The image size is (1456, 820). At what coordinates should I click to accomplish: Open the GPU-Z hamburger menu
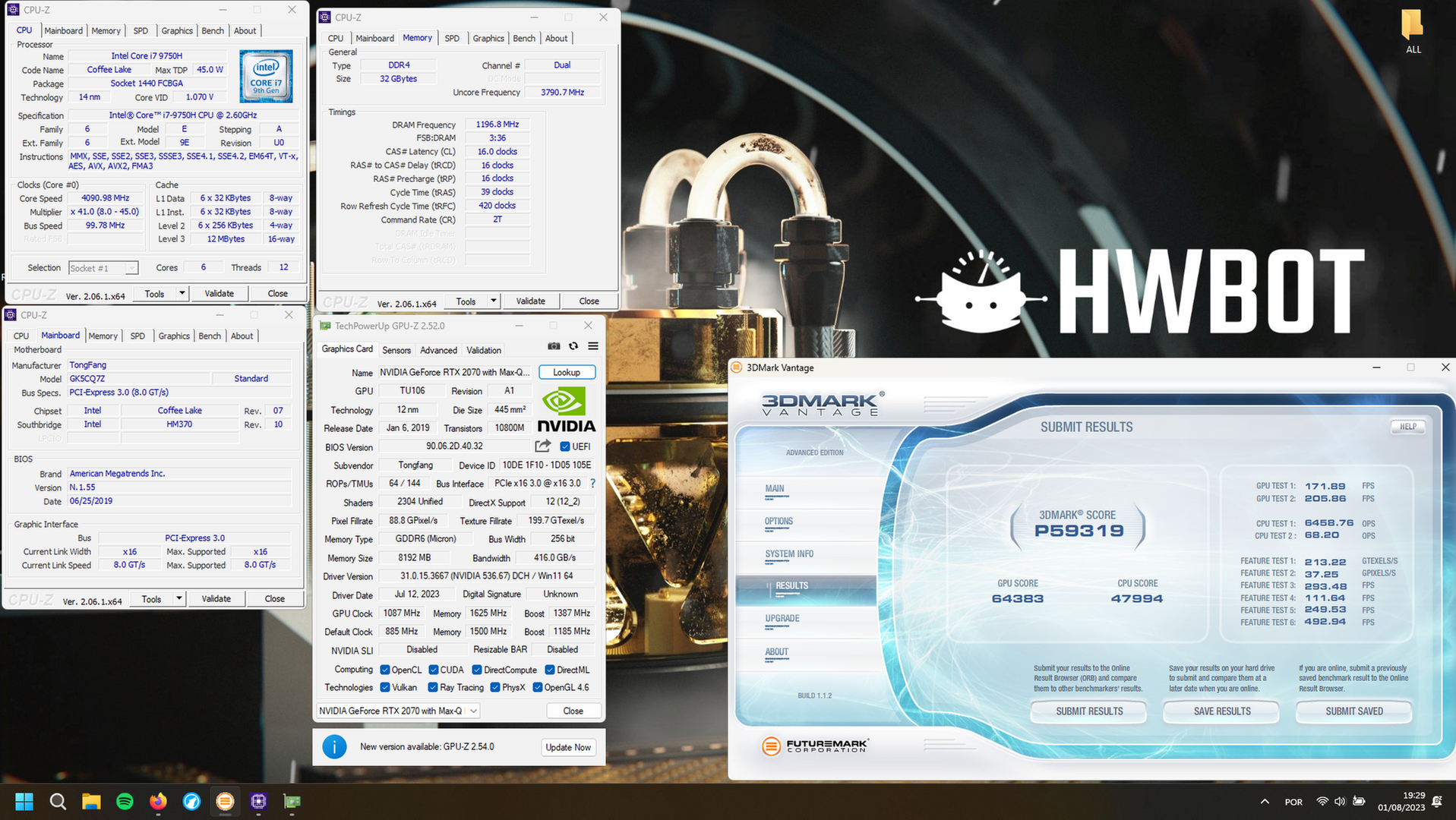click(x=593, y=346)
